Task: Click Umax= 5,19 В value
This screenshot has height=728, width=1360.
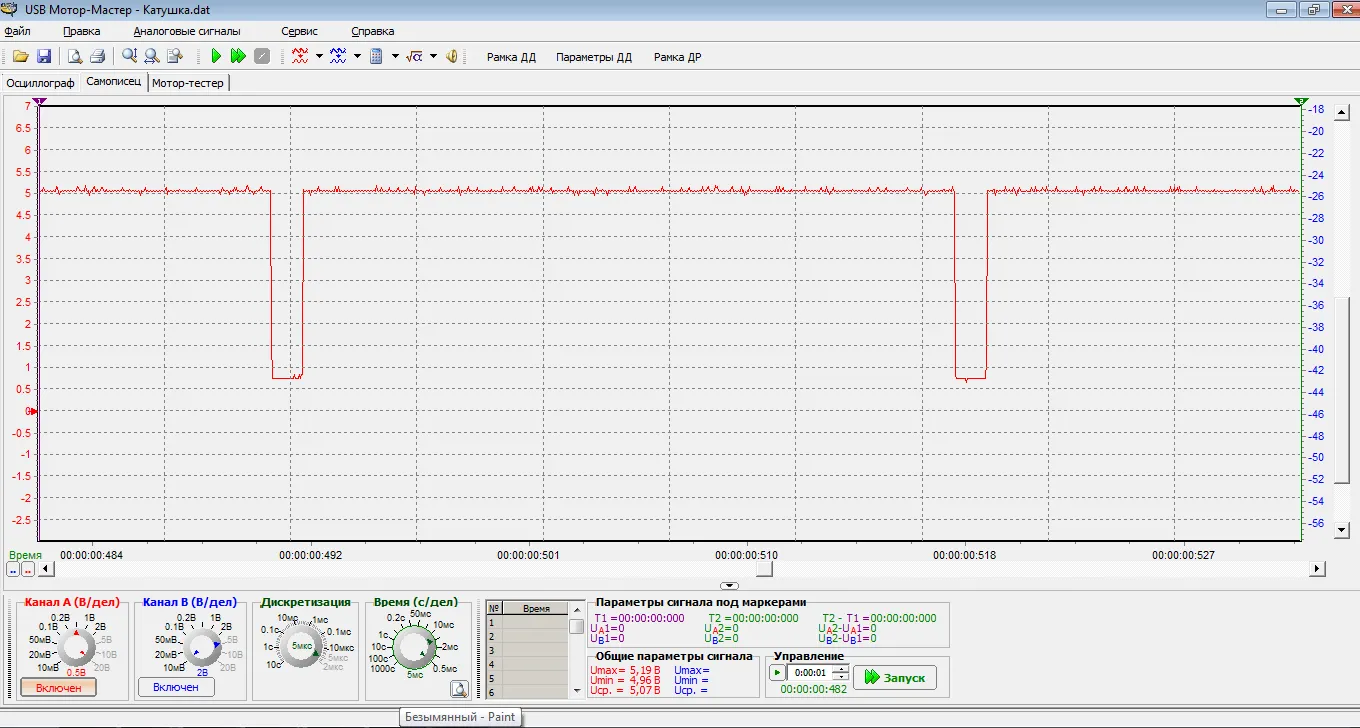Action: coord(625,670)
